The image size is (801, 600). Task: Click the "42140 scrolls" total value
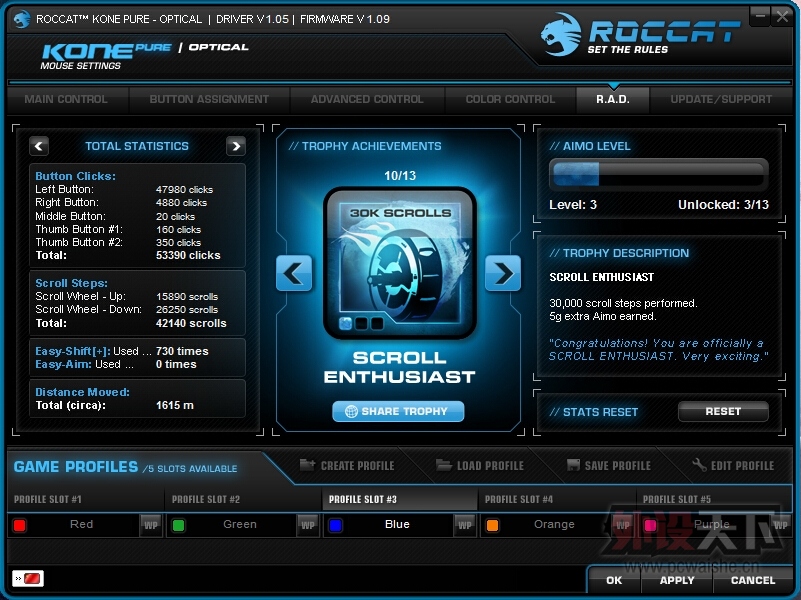point(191,323)
